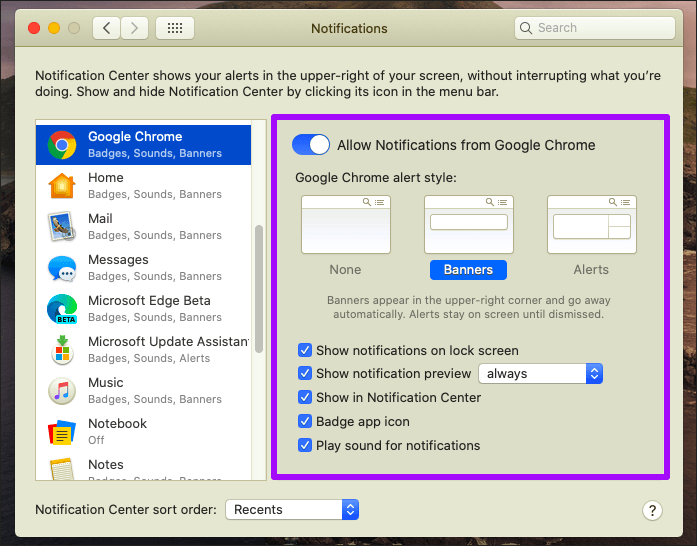Click the yellow minimize window button
The width and height of the screenshot is (697, 546).
54,28
